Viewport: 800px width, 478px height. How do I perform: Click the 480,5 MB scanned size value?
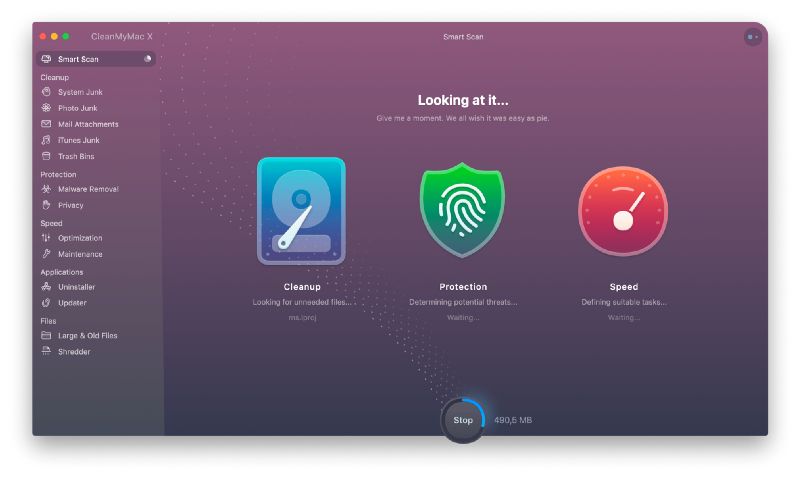(x=513, y=420)
